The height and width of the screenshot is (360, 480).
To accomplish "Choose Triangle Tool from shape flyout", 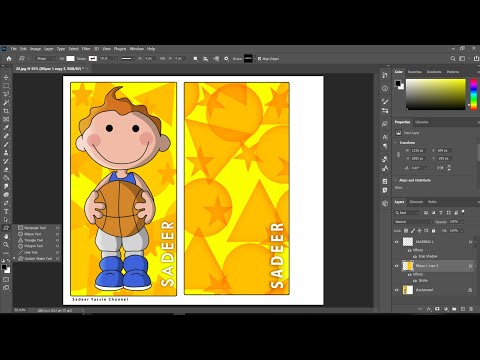I will point(34,240).
